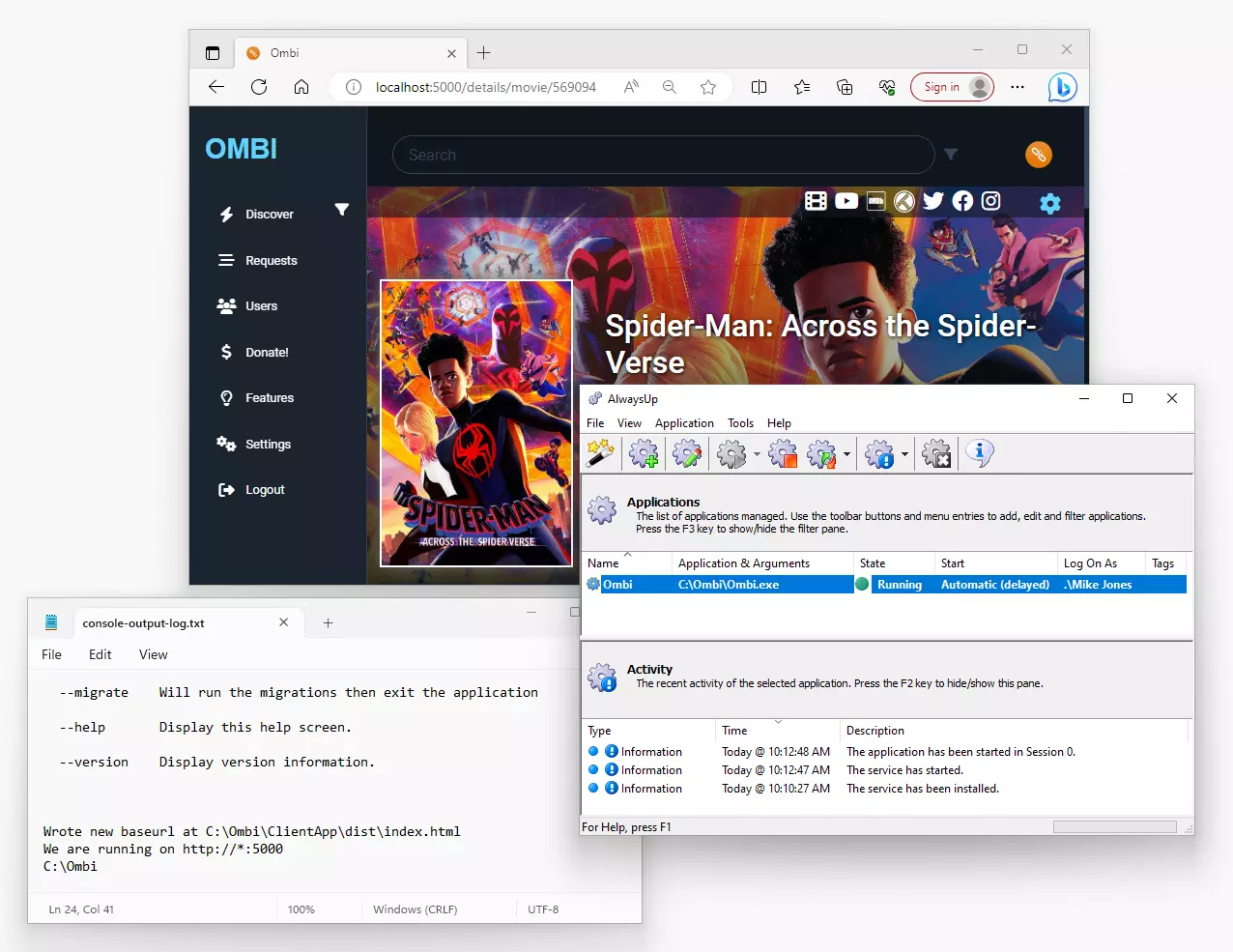
Task: Open the movie's Twitter link
Action: [933, 201]
